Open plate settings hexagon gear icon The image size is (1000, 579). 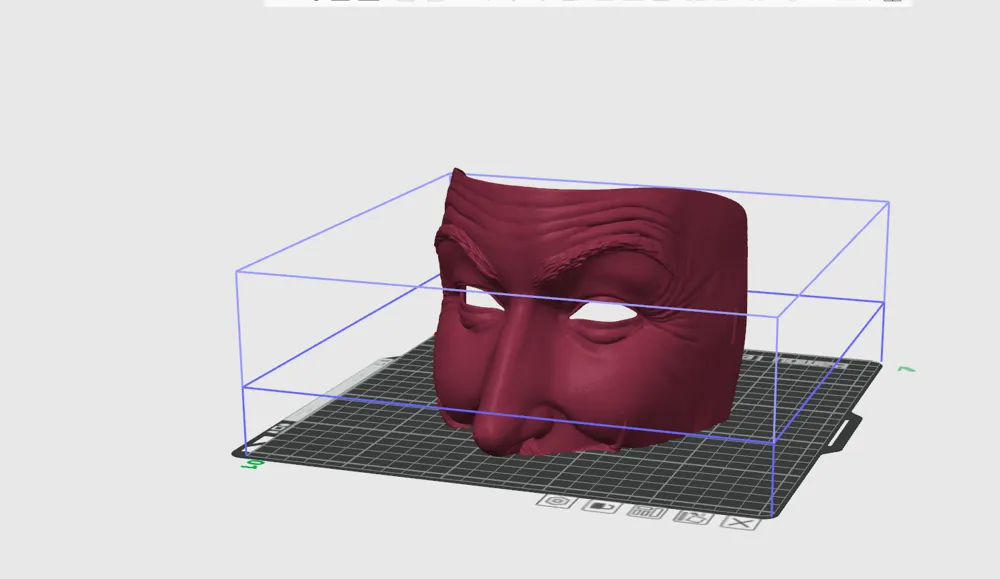click(x=557, y=501)
